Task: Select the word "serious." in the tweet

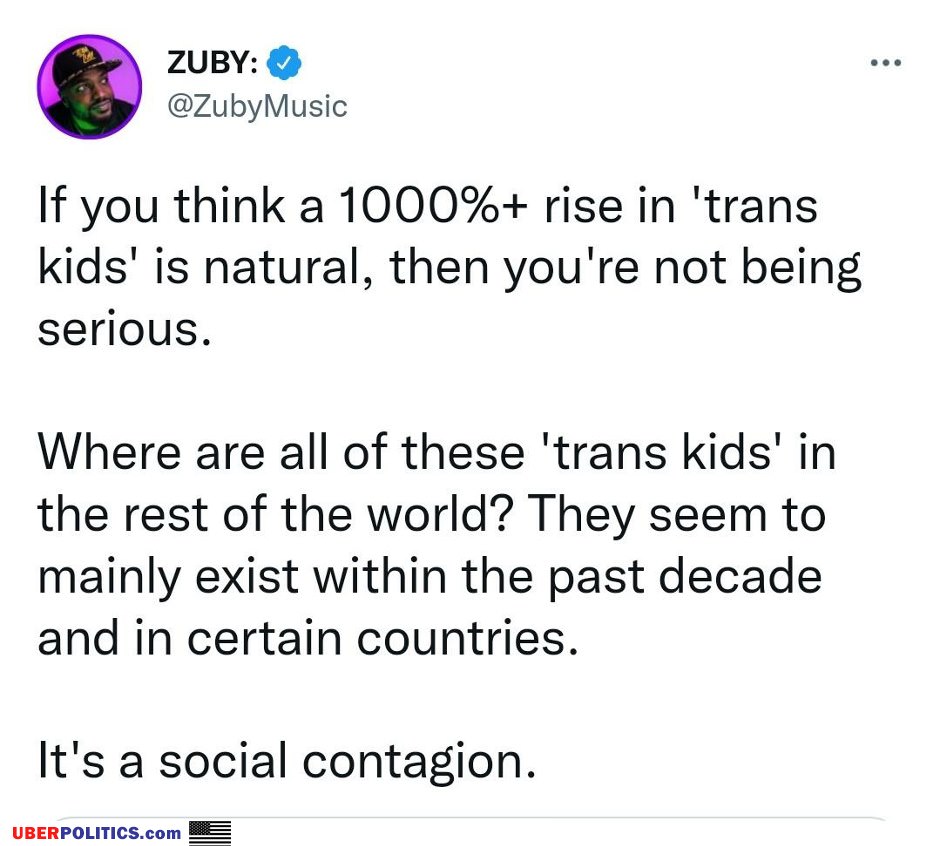Action: 125,329
